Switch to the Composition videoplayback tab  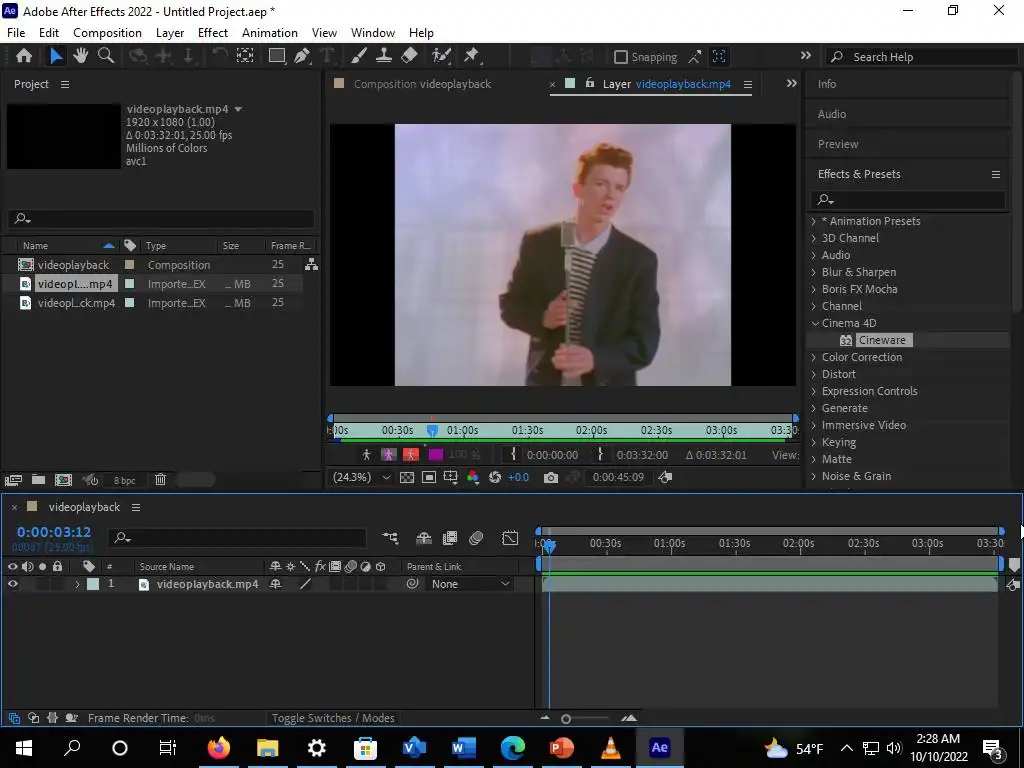tap(422, 84)
